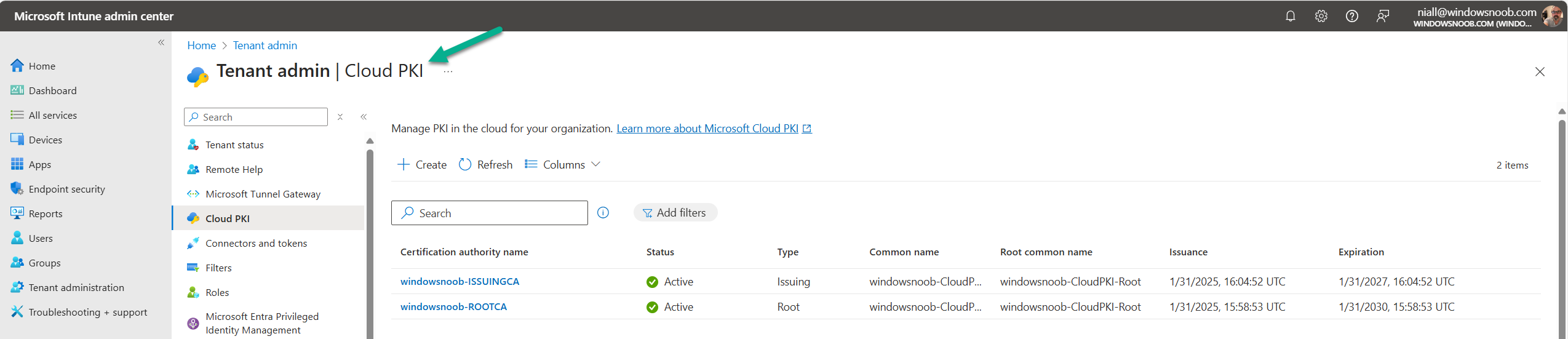Click Add filters button
Screen dimensions: 1568x339
tap(675, 213)
